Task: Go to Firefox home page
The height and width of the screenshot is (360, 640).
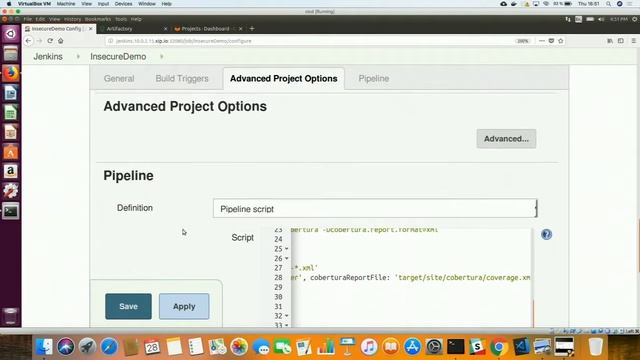Action: pyautogui.click(x=60, y=41)
